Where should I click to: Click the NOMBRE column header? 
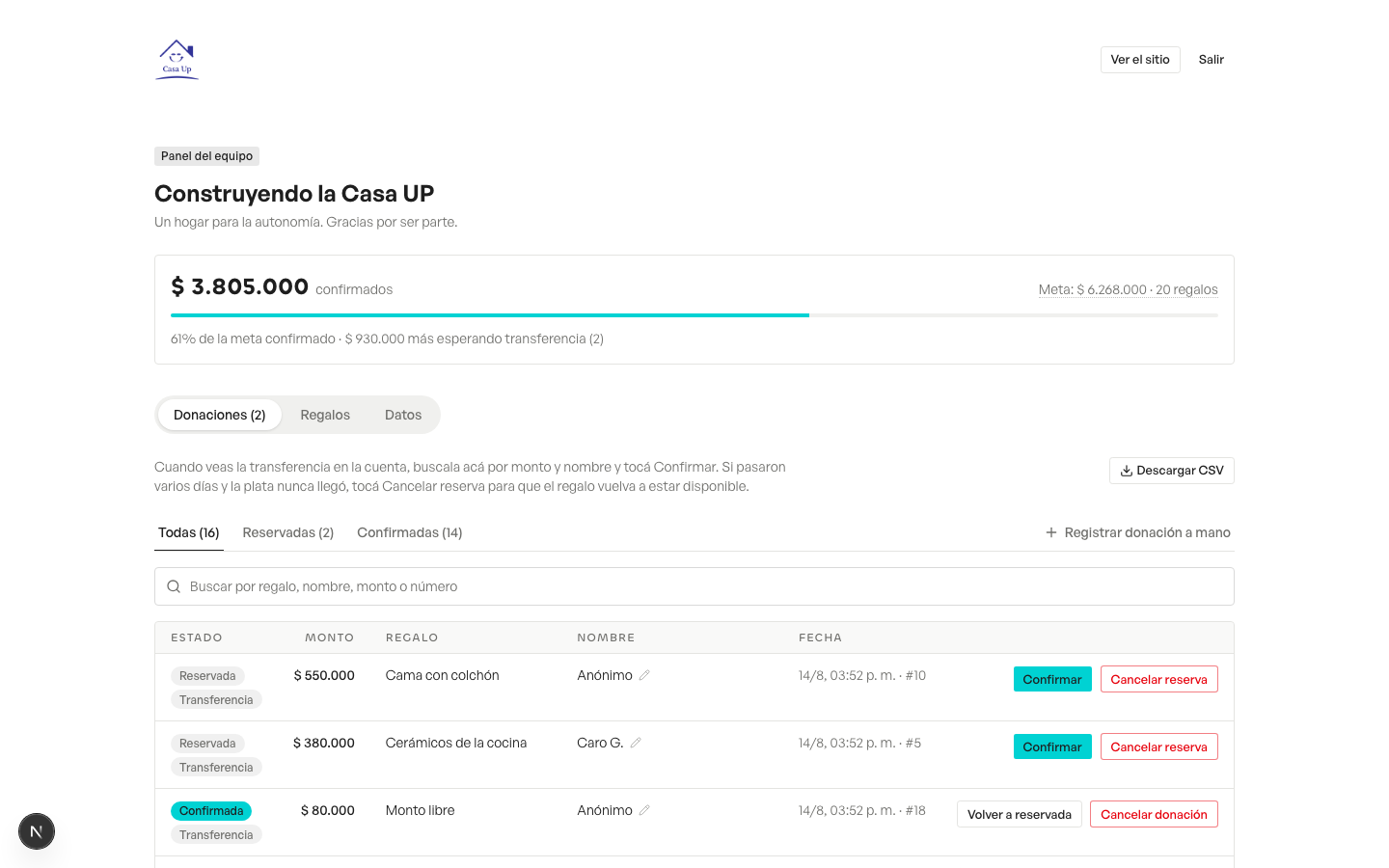tap(606, 637)
